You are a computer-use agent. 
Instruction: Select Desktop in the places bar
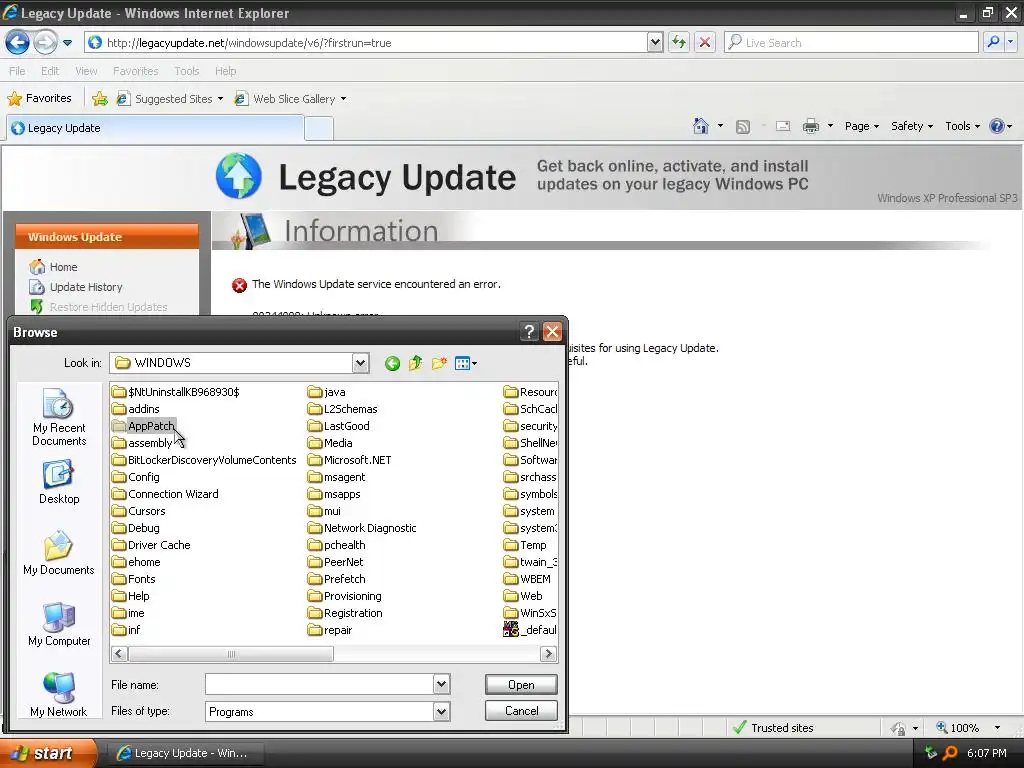click(59, 482)
